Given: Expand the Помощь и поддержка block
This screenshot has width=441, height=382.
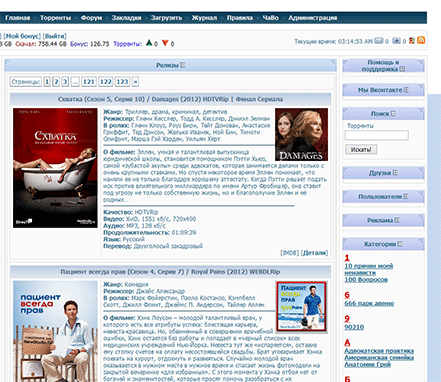Looking at the screenshot, I should [x=402, y=69].
